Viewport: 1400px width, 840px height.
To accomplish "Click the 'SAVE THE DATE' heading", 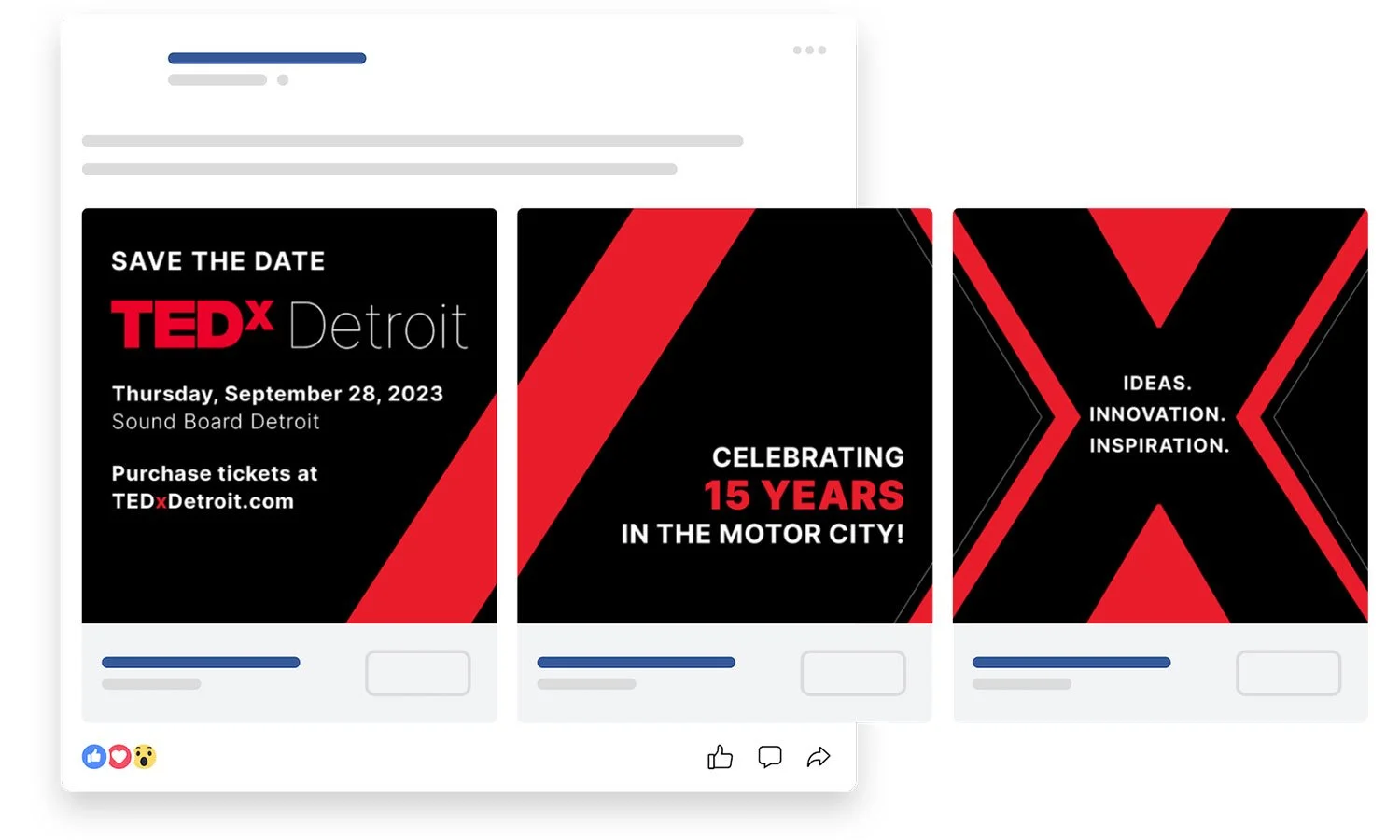I will pos(218,261).
